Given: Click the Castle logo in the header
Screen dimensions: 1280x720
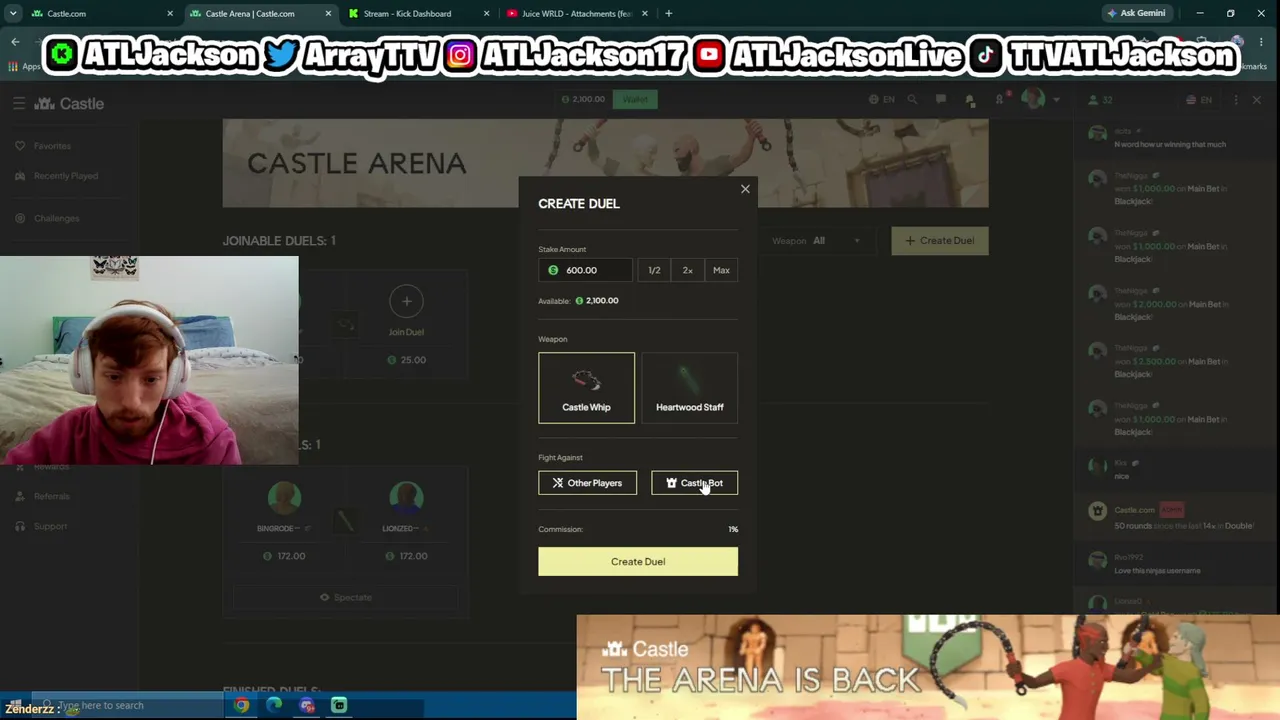Looking at the screenshot, I should click(69, 103).
